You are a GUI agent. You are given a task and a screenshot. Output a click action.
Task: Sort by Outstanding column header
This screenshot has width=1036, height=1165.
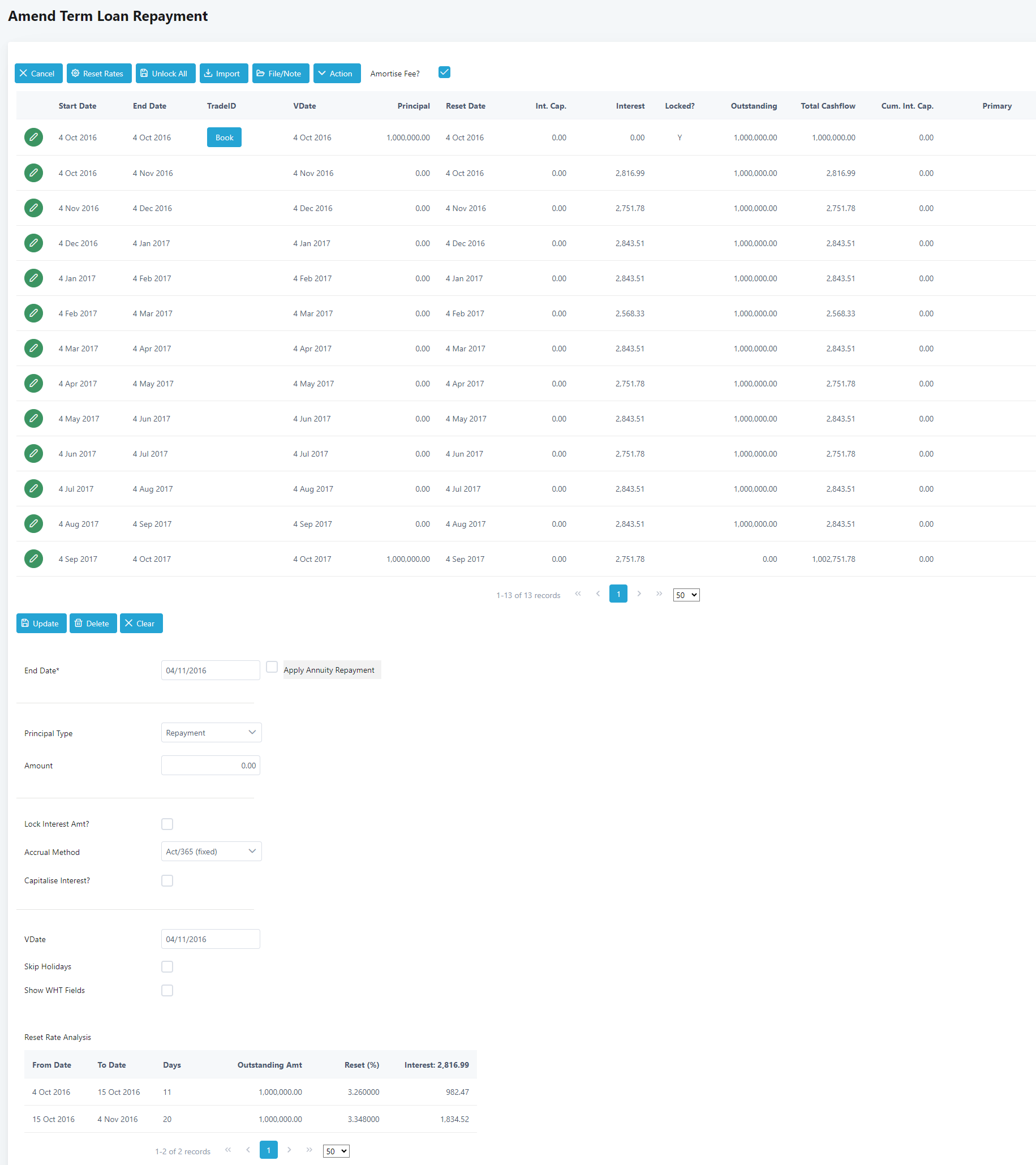[x=753, y=106]
